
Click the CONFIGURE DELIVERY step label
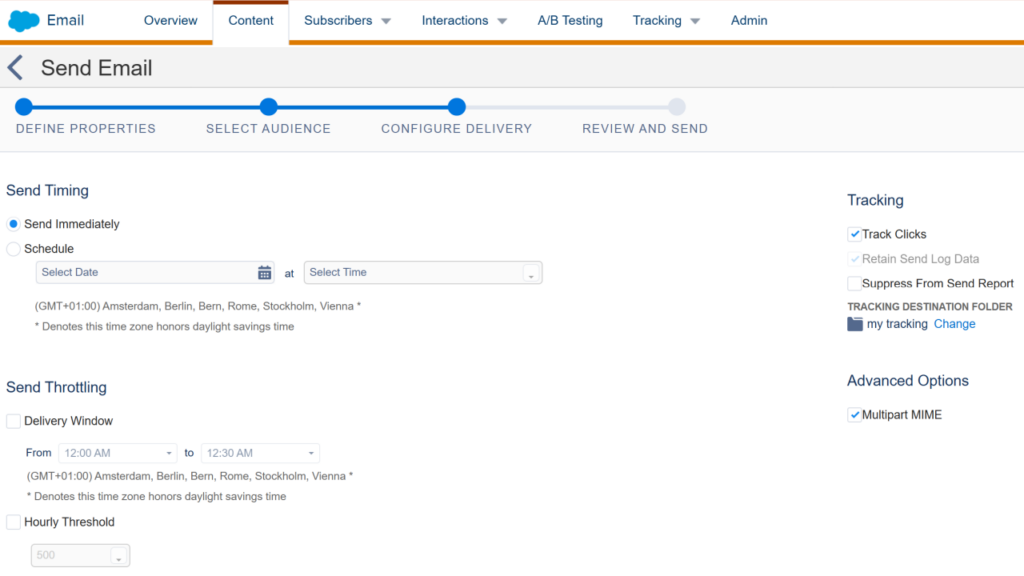[x=456, y=129]
